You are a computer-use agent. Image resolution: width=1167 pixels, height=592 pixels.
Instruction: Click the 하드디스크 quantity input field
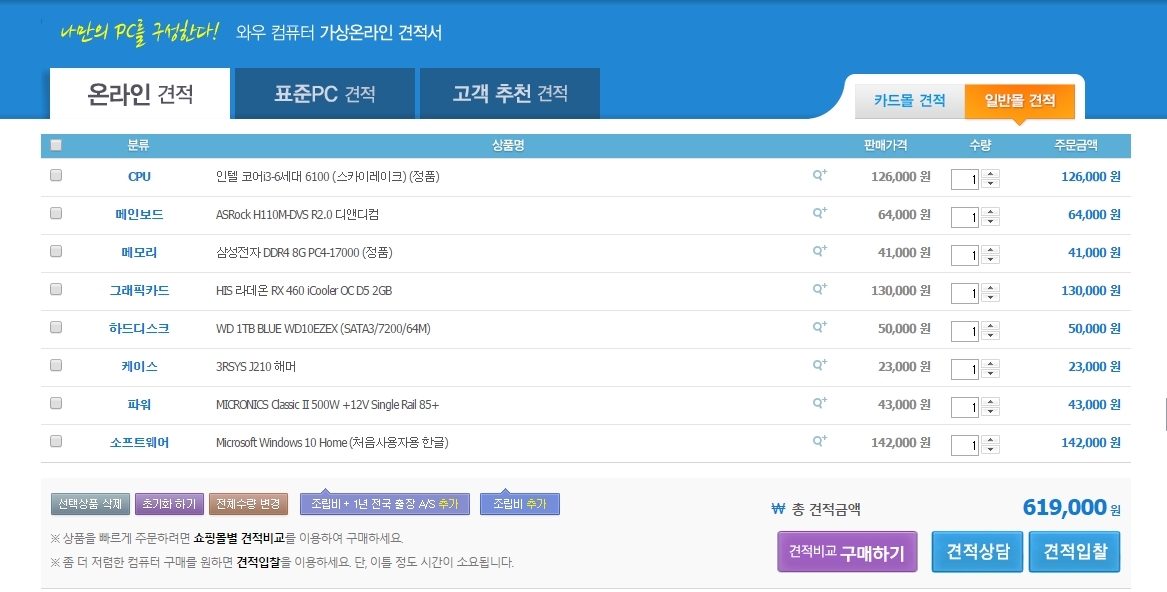964,332
